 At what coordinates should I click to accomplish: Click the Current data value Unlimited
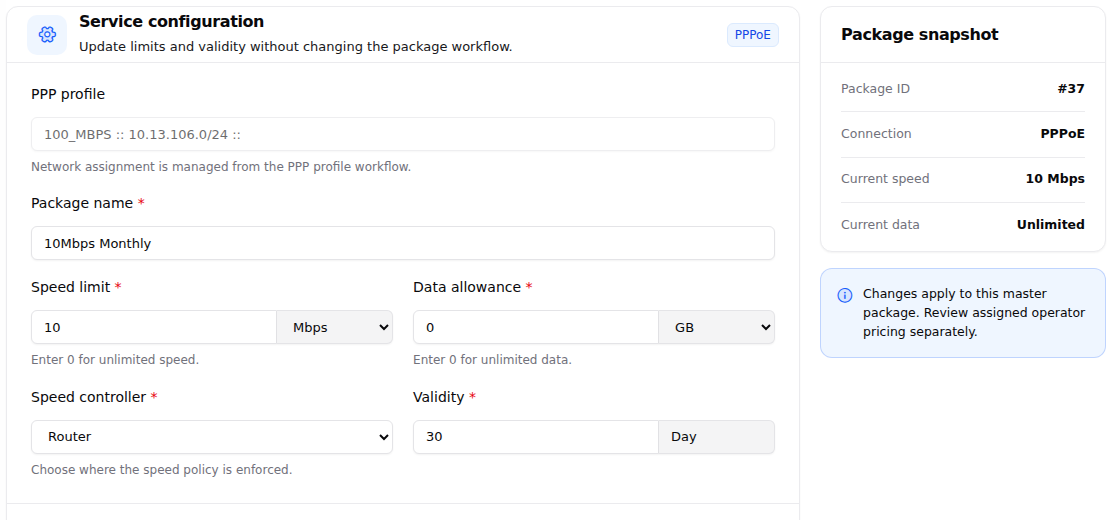[x=1050, y=224]
